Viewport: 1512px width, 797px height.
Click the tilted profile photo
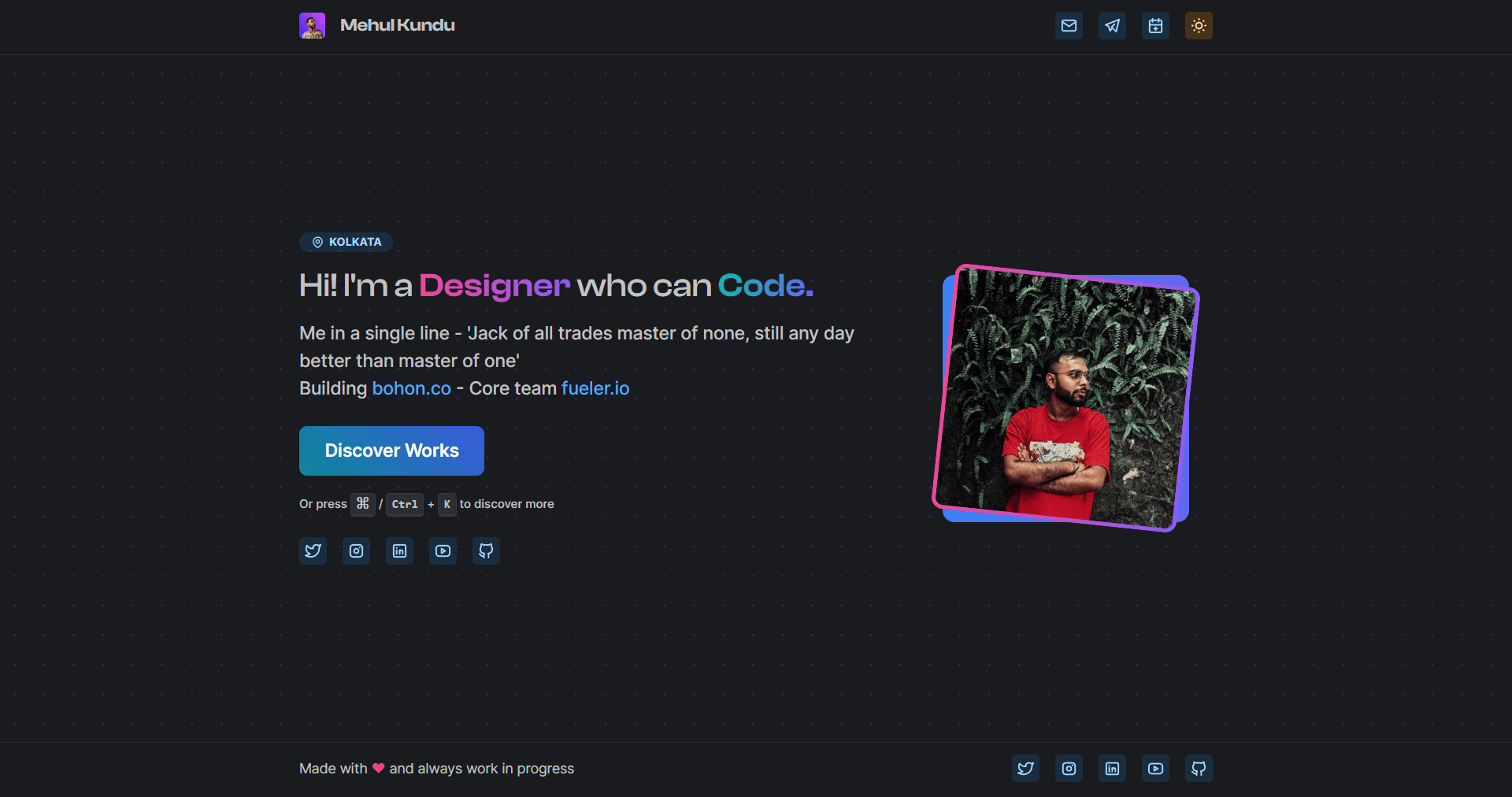(x=1065, y=398)
